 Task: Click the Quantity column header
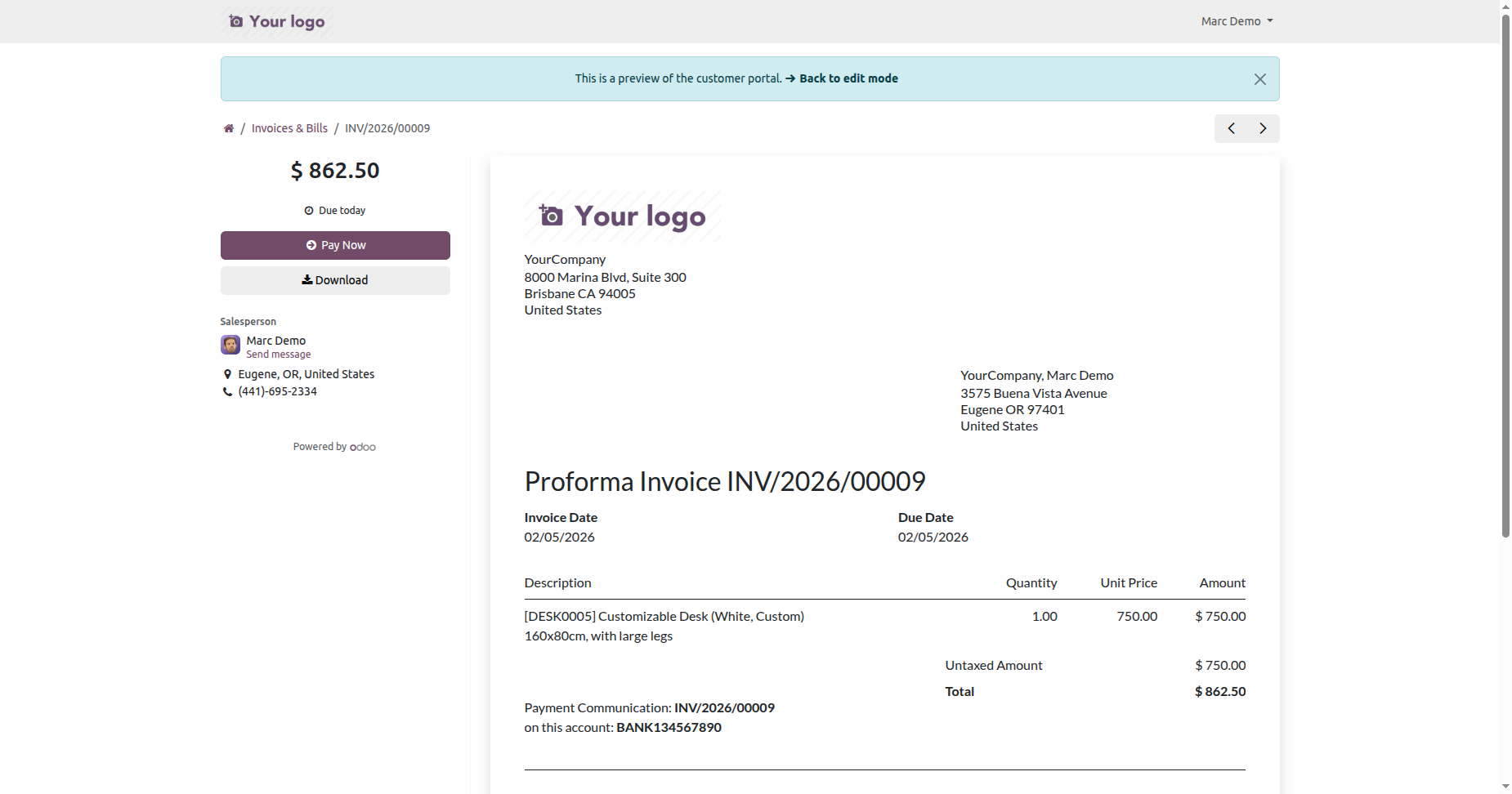[1031, 583]
